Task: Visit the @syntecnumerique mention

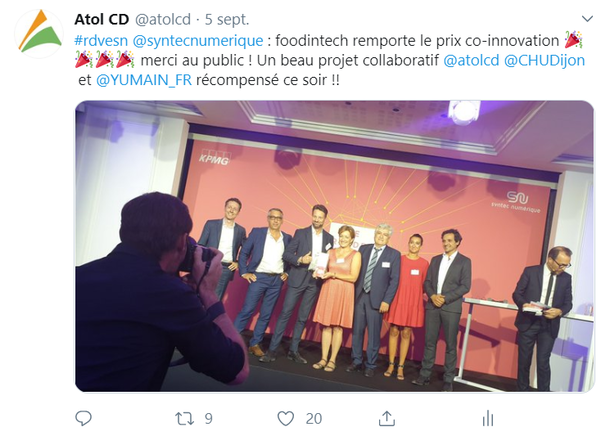Action: (x=198, y=40)
